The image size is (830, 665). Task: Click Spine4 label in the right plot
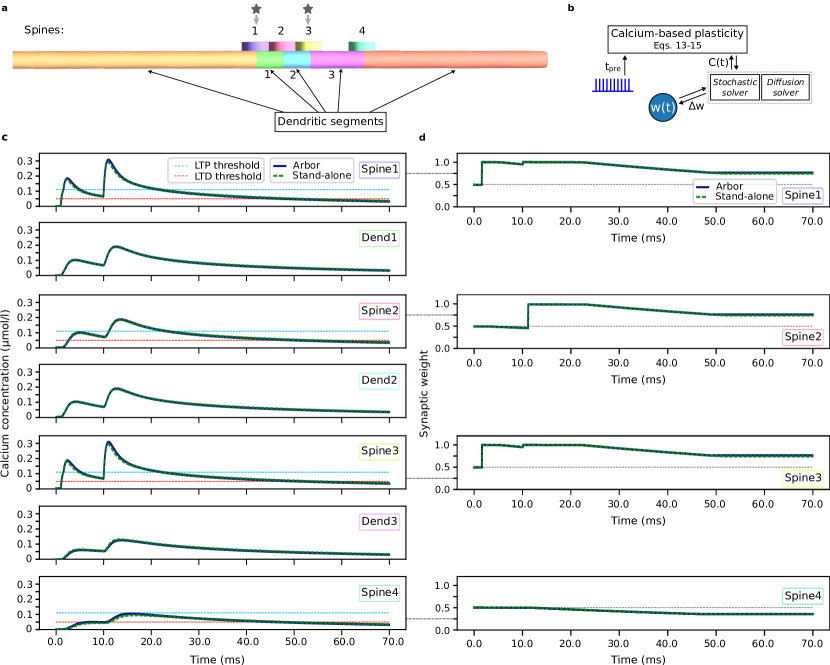[x=802, y=596]
